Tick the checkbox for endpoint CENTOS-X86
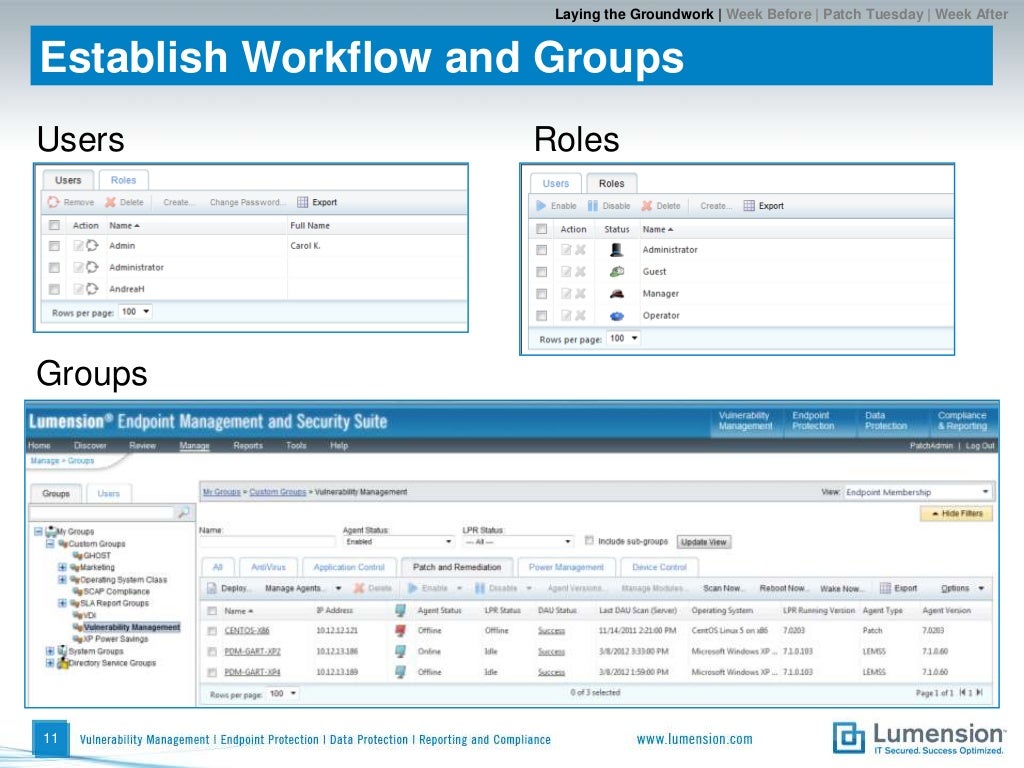Viewport: 1024px width, 768px height. [212, 631]
